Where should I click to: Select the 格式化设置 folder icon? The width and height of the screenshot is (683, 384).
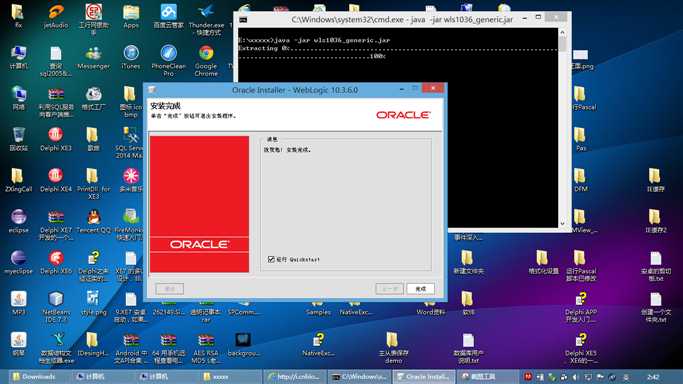tap(543, 262)
